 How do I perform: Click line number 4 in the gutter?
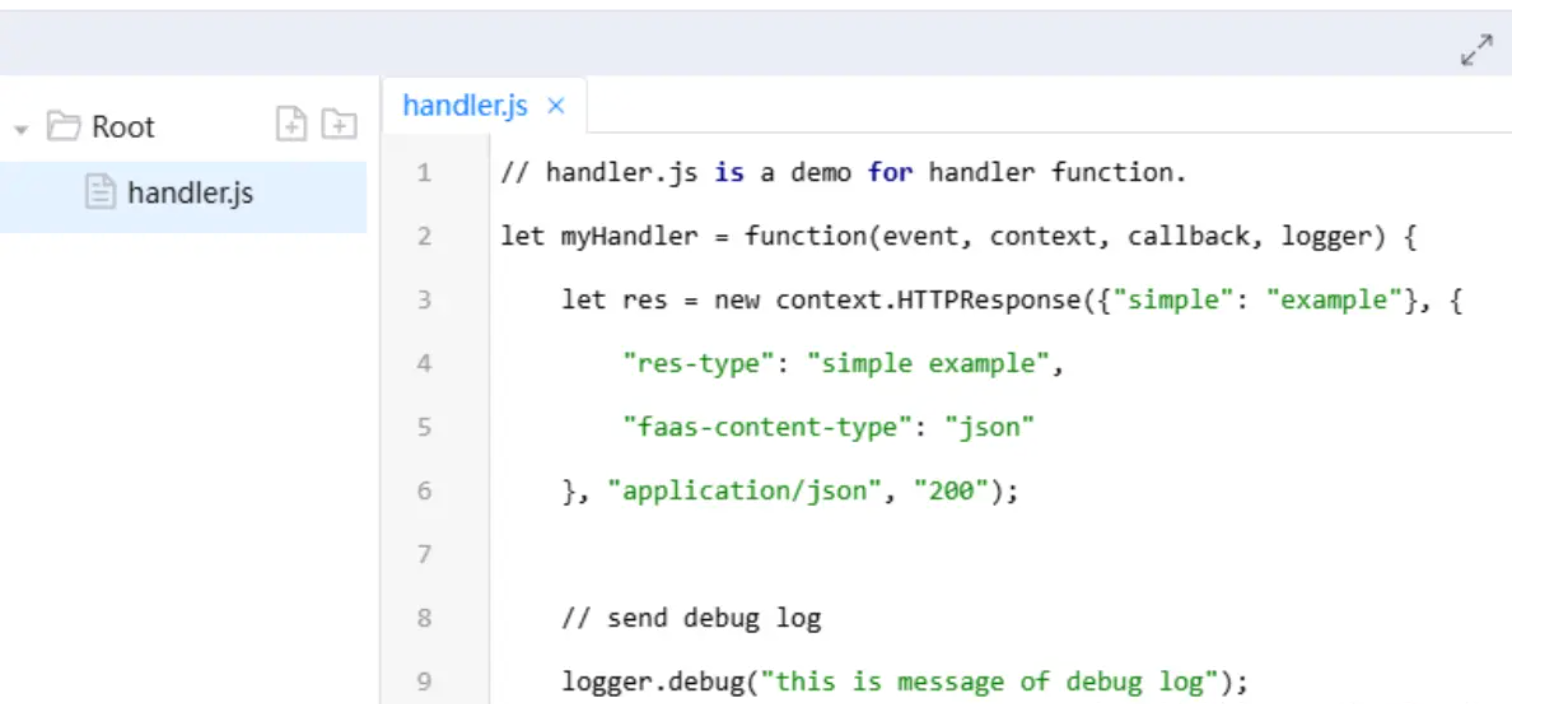click(x=424, y=364)
